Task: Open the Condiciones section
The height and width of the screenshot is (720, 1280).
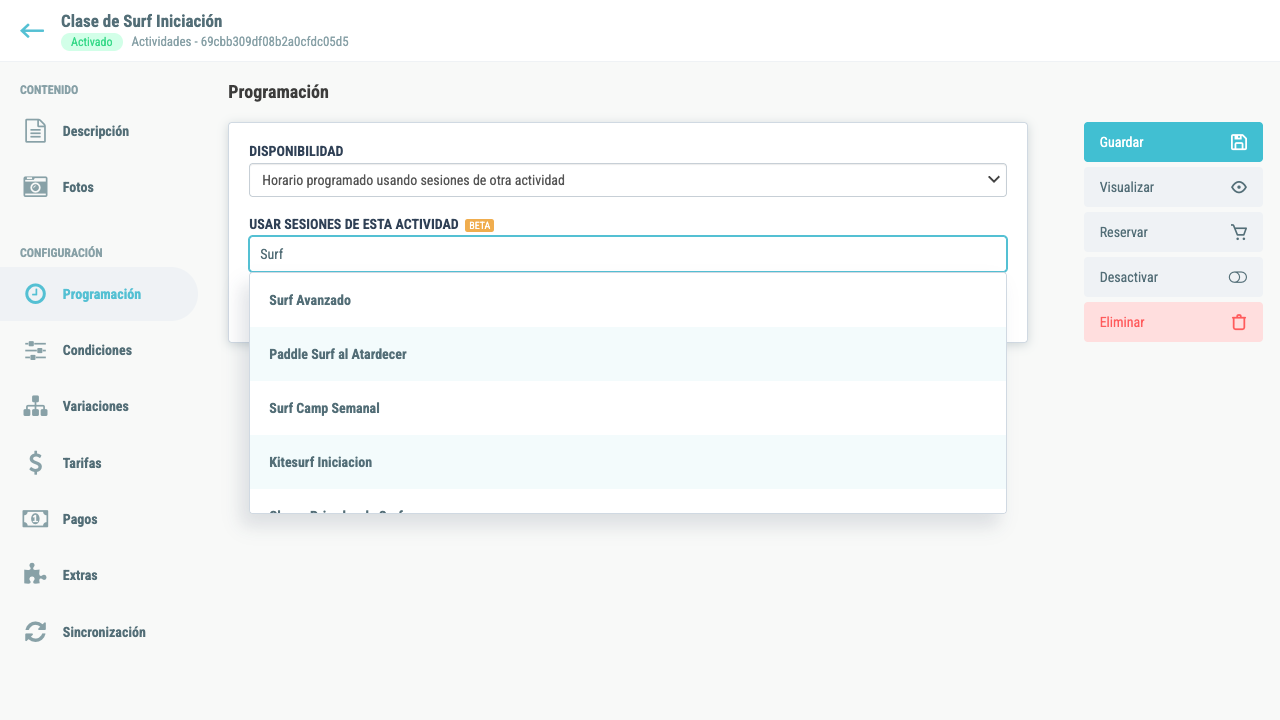Action: point(99,350)
